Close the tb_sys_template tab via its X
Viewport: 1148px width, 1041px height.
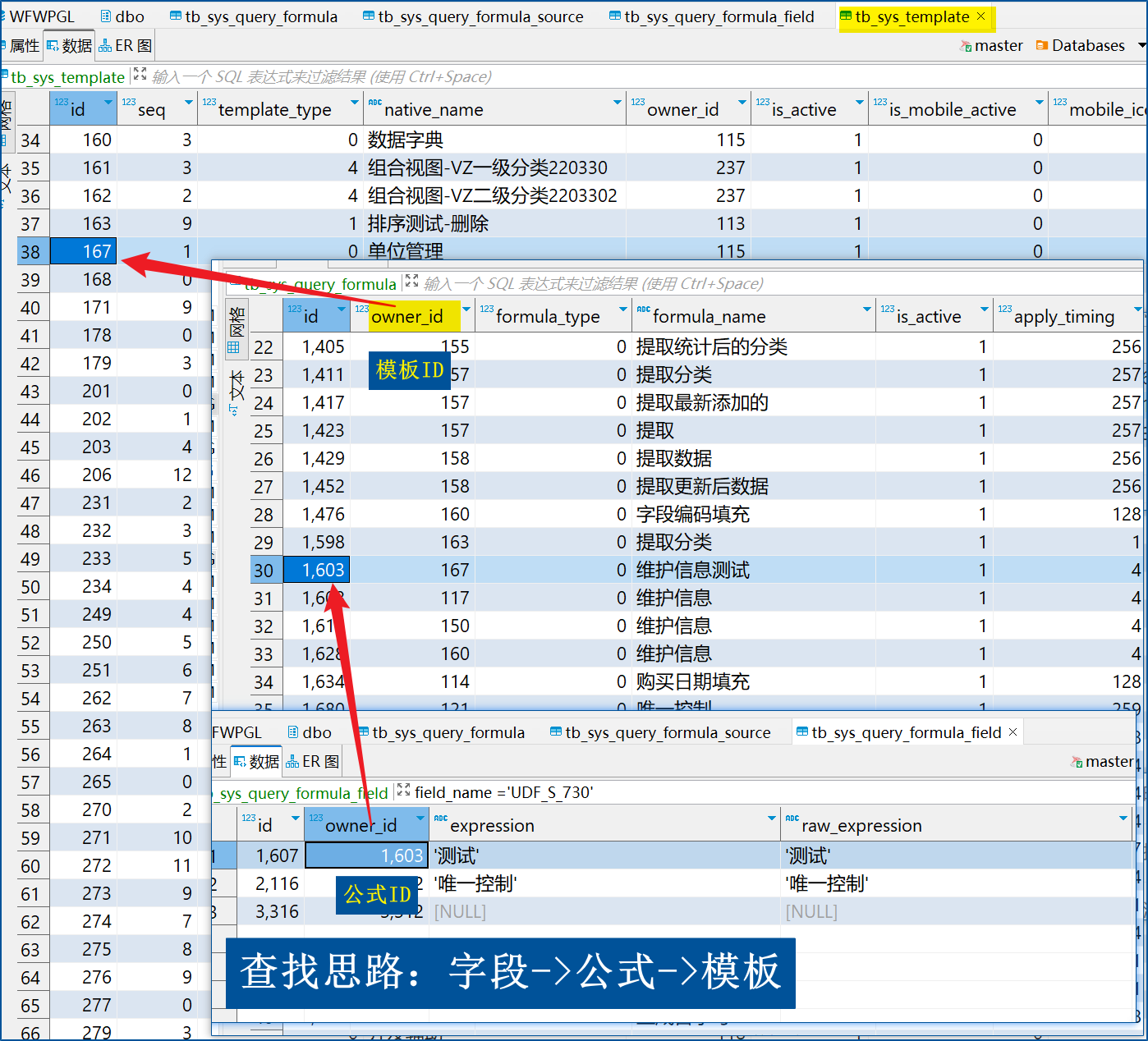pyautogui.click(x=980, y=16)
